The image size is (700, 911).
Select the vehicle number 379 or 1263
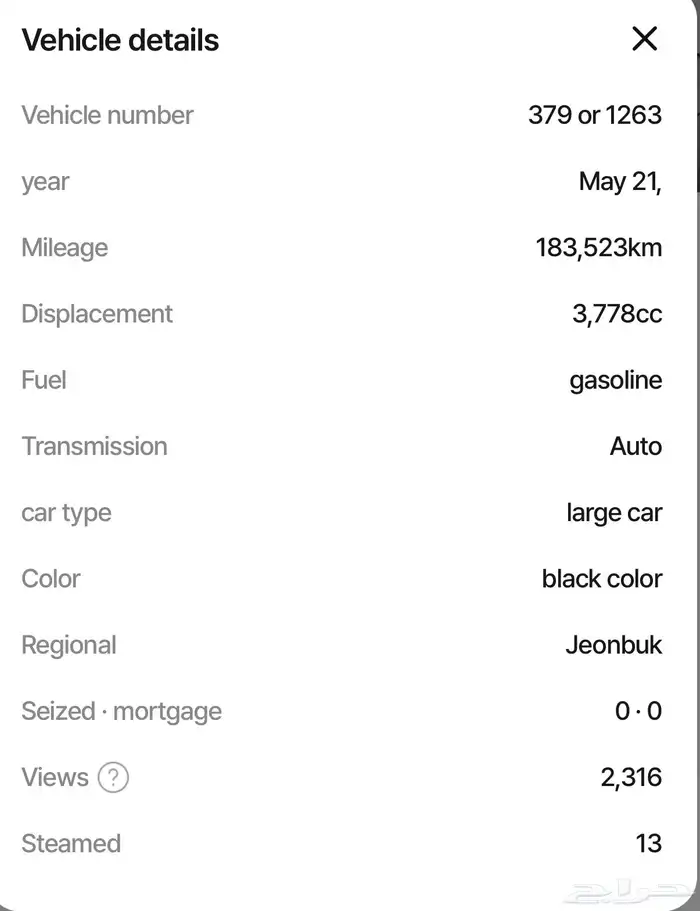click(x=595, y=115)
